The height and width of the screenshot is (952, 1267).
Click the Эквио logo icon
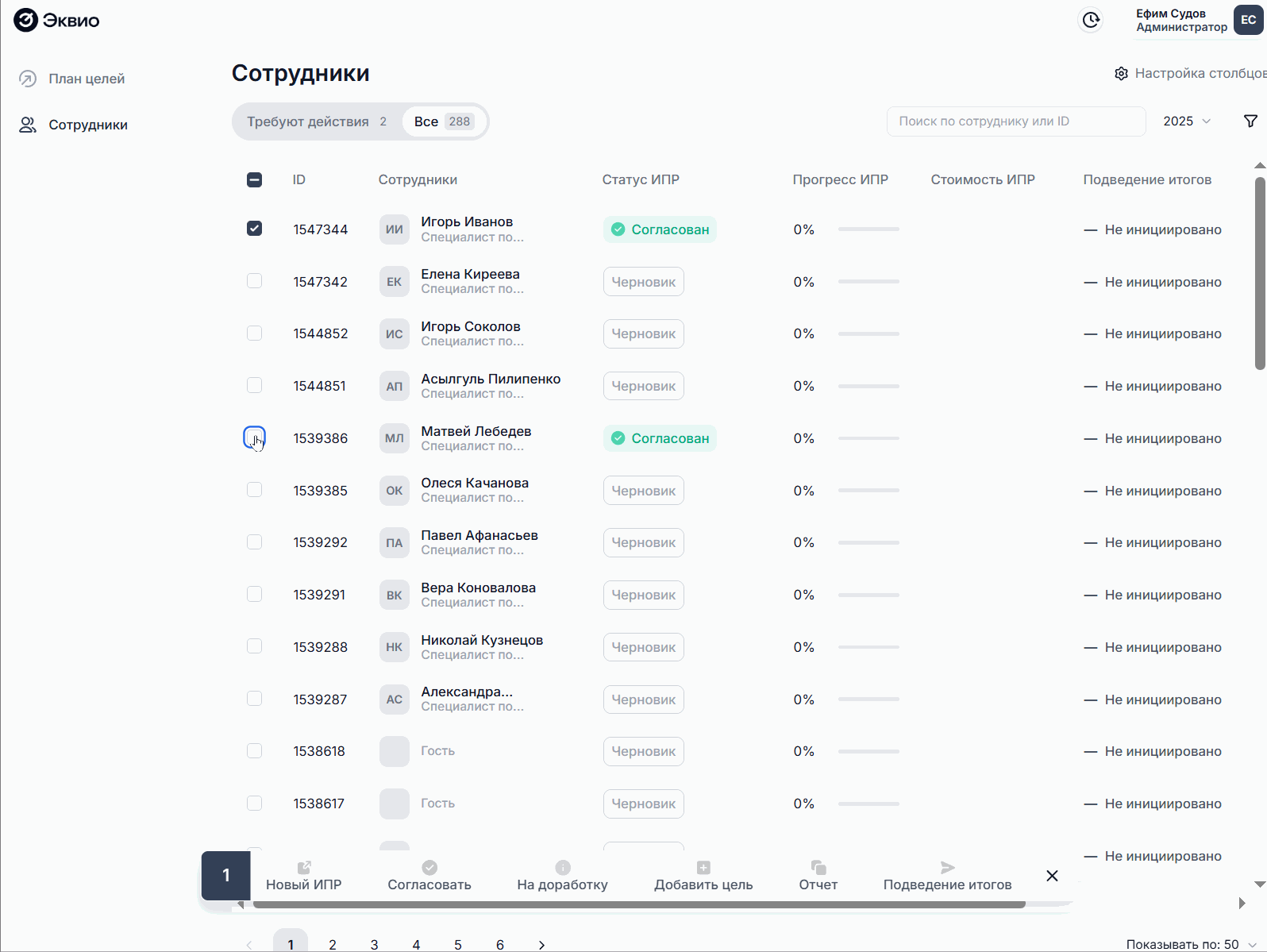pyautogui.click(x=25, y=20)
